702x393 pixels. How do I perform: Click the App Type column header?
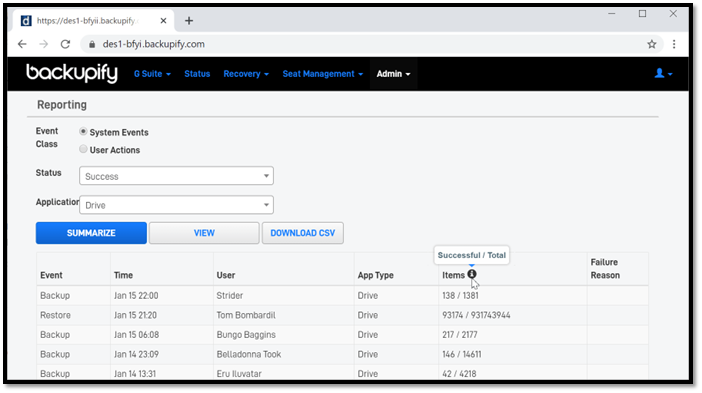click(x=375, y=275)
